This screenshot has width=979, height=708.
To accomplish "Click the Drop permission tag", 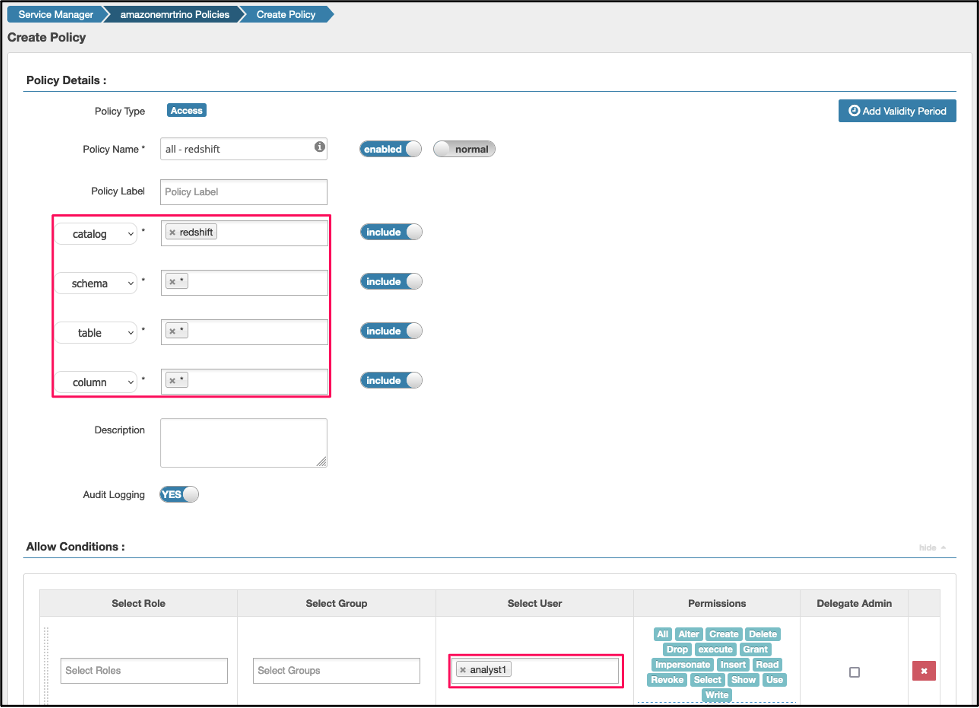I will (677, 649).
